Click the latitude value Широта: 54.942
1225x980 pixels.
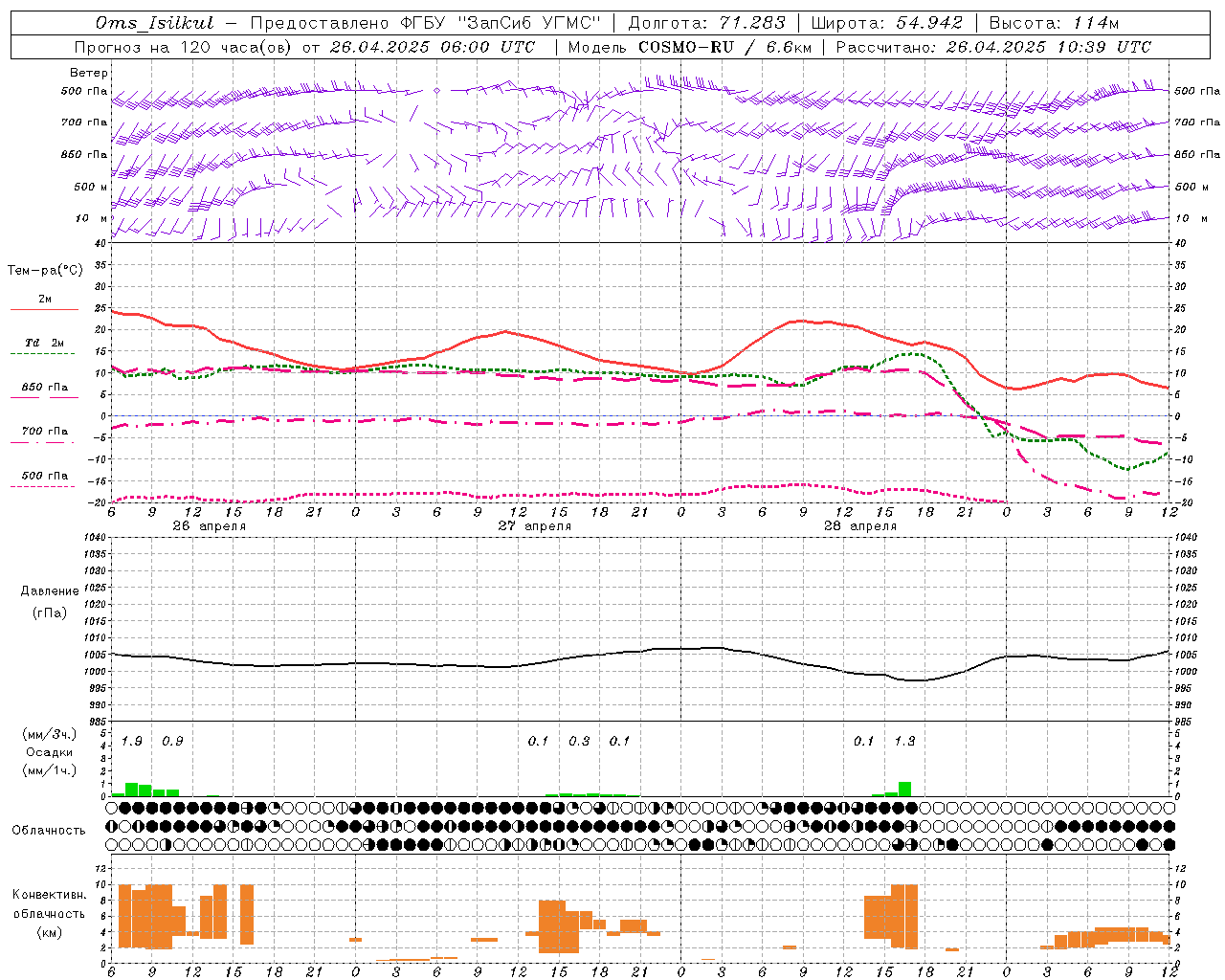[887, 23]
